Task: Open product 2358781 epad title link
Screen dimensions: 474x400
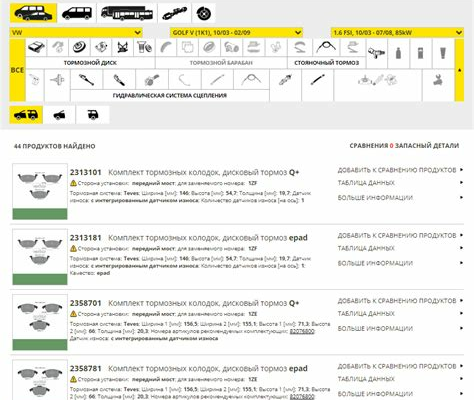Action: tap(189, 368)
